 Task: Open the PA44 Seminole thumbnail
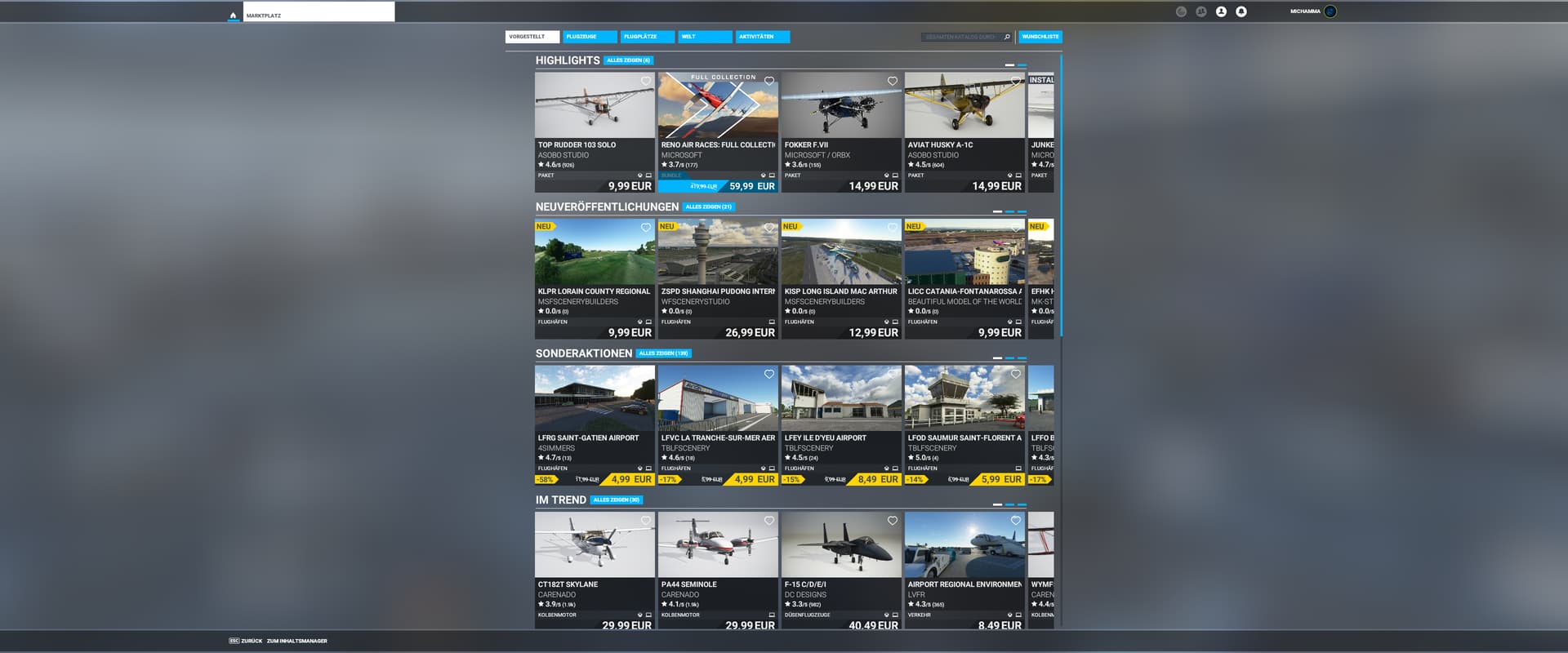coord(718,544)
